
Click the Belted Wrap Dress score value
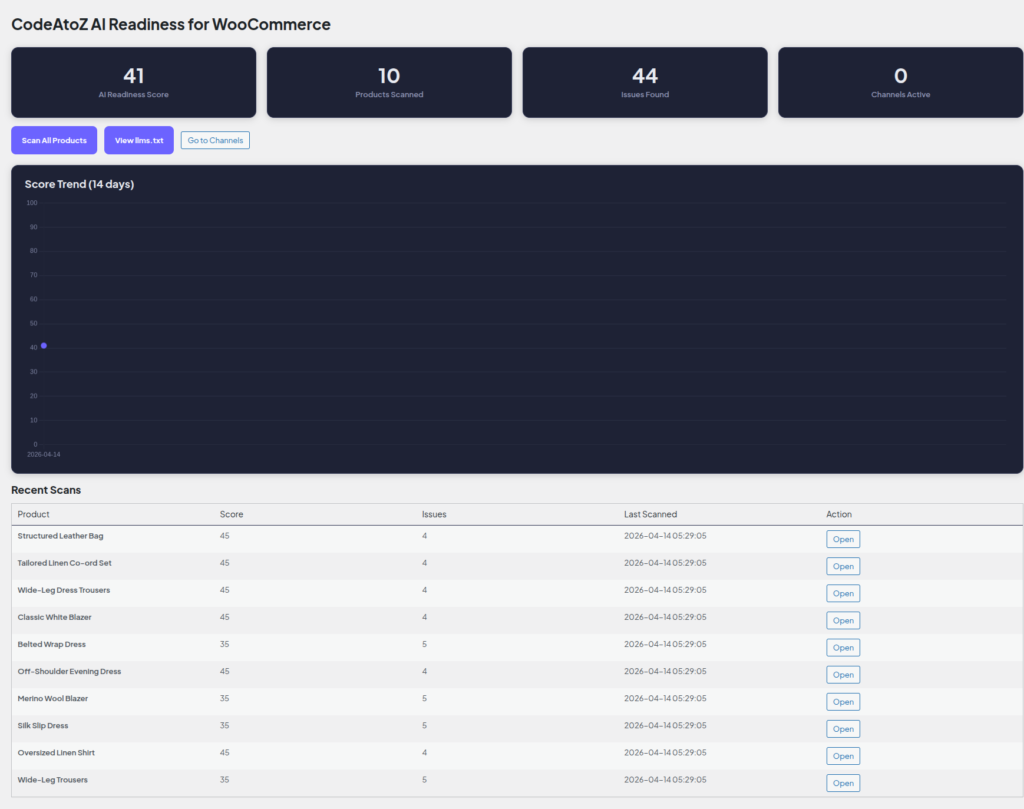(x=225, y=644)
